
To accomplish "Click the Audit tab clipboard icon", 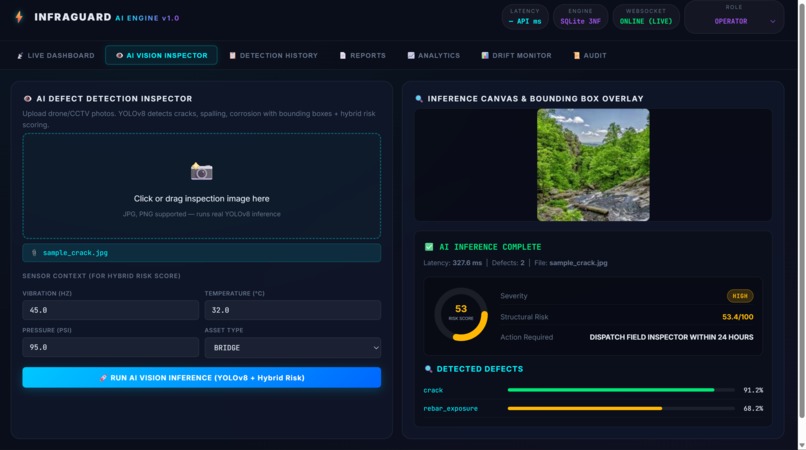I will 576,56.
